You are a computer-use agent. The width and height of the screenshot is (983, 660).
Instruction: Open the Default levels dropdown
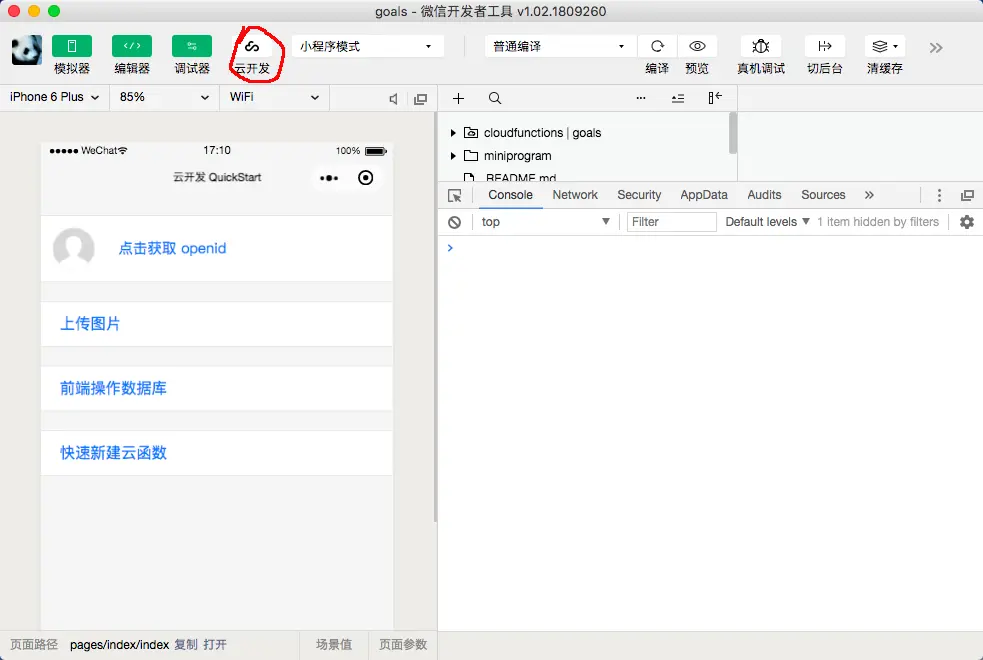coord(767,222)
